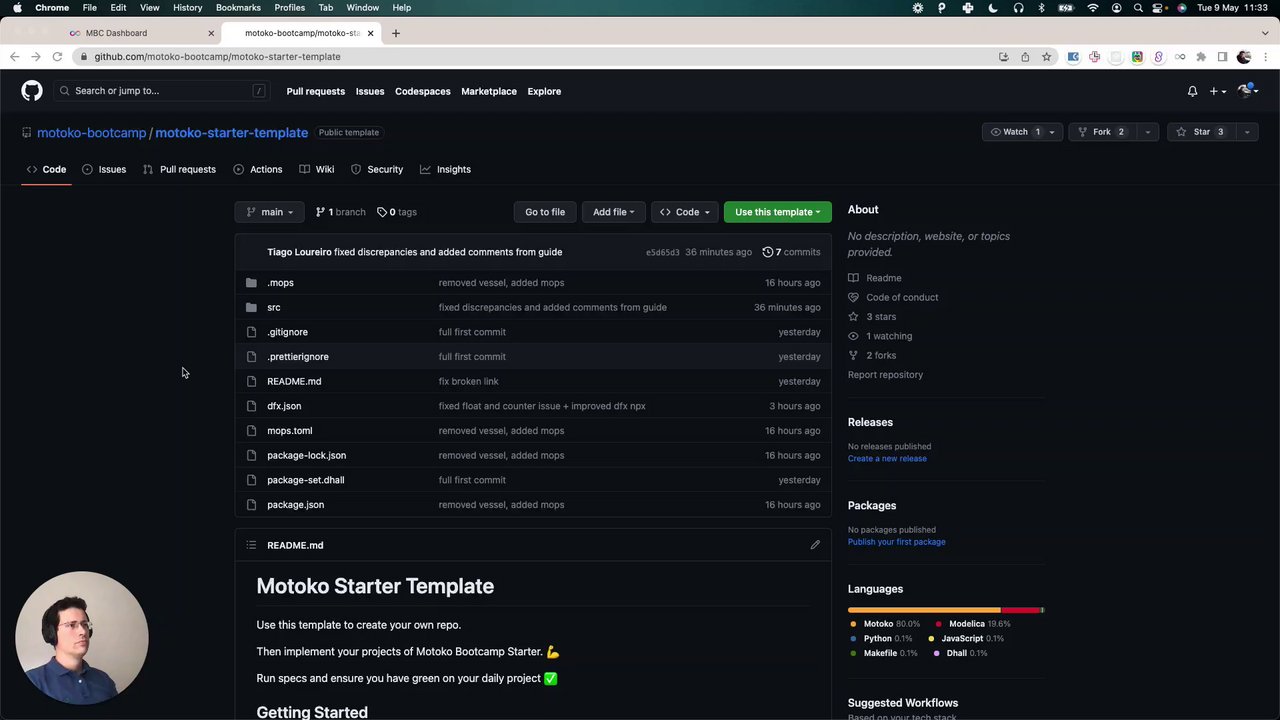The height and width of the screenshot is (720, 1280).
Task: Click Publish your first package
Action: (896, 542)
